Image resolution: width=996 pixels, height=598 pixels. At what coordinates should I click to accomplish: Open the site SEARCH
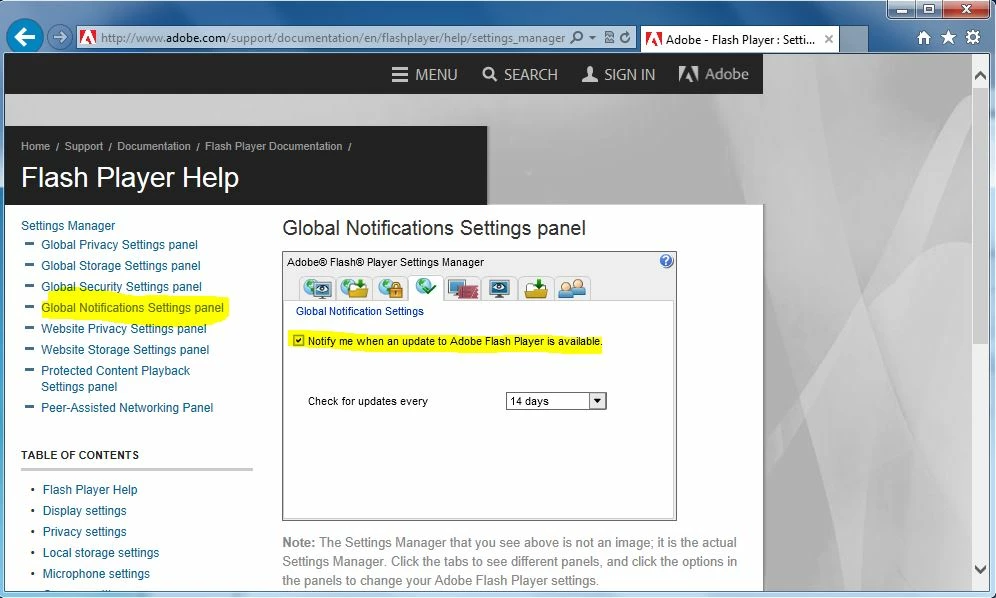(520, 75)
